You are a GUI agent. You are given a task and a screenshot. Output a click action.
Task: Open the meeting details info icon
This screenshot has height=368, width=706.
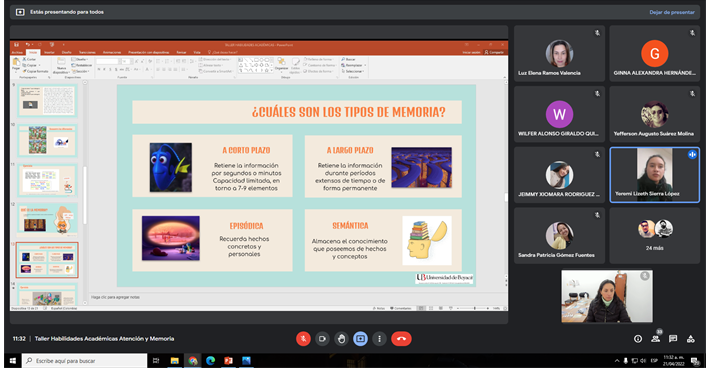(638, 339)
